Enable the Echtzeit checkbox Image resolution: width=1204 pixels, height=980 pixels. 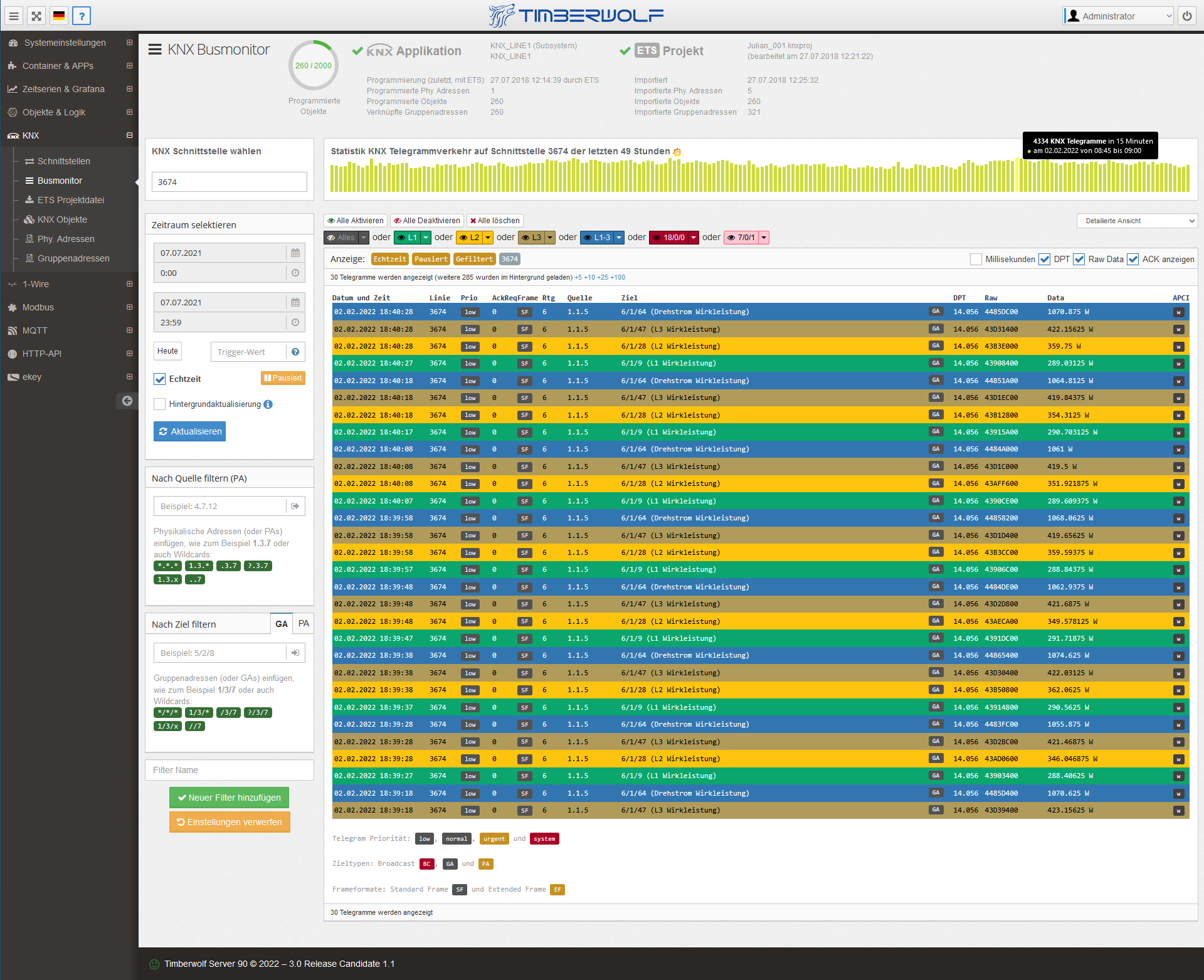click(x=160, y=379)
